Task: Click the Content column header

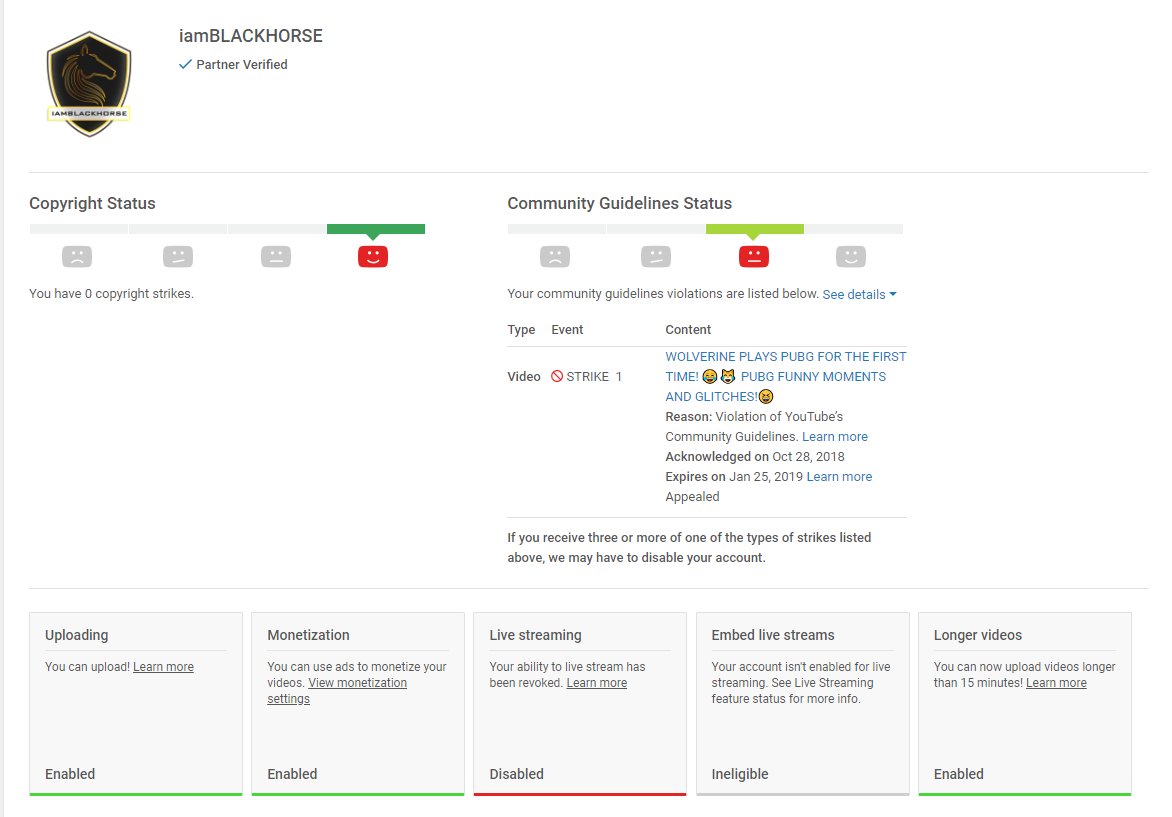Action: pos(688,330)
